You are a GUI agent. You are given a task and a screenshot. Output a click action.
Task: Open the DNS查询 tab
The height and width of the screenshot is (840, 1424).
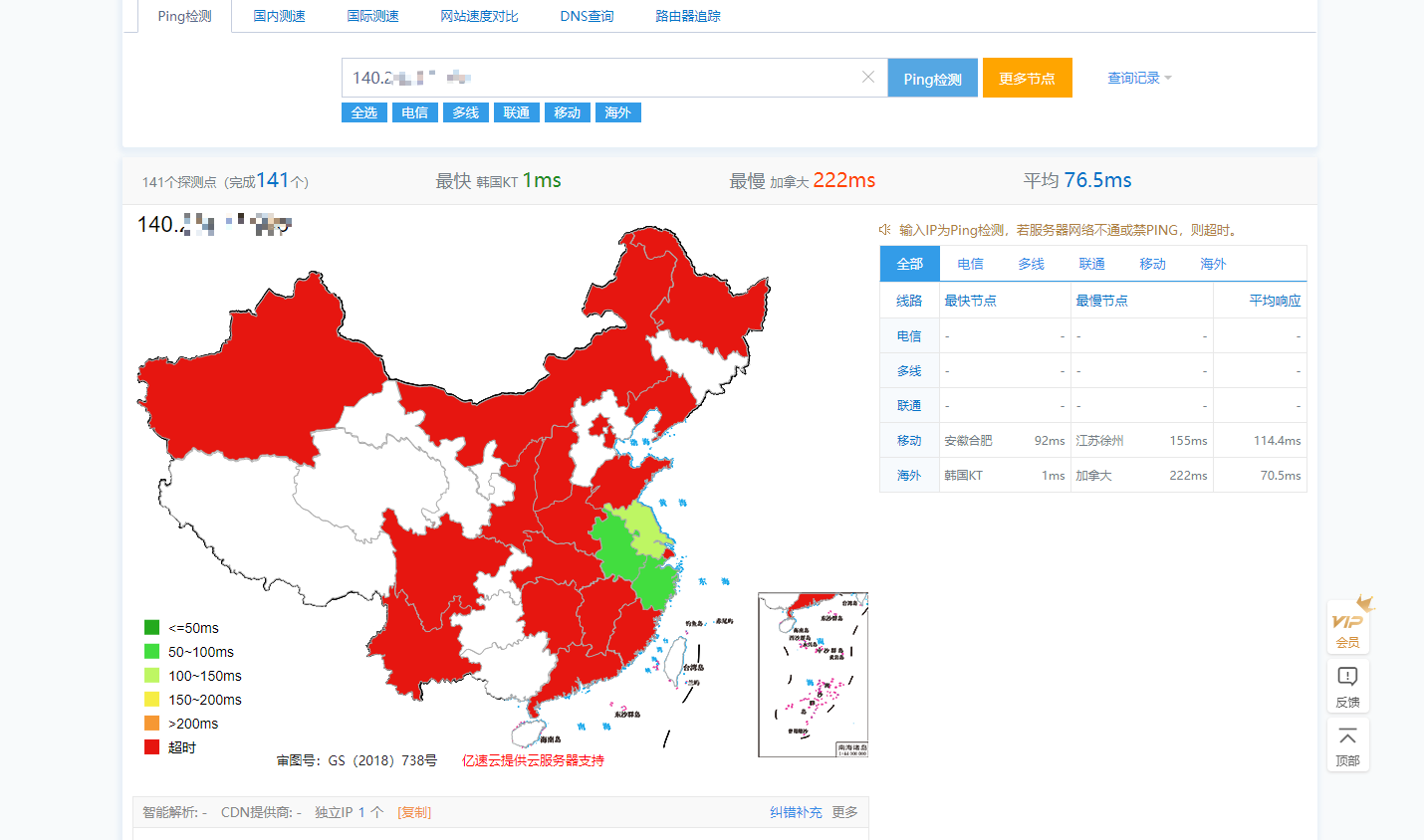[x=587, y=16]
